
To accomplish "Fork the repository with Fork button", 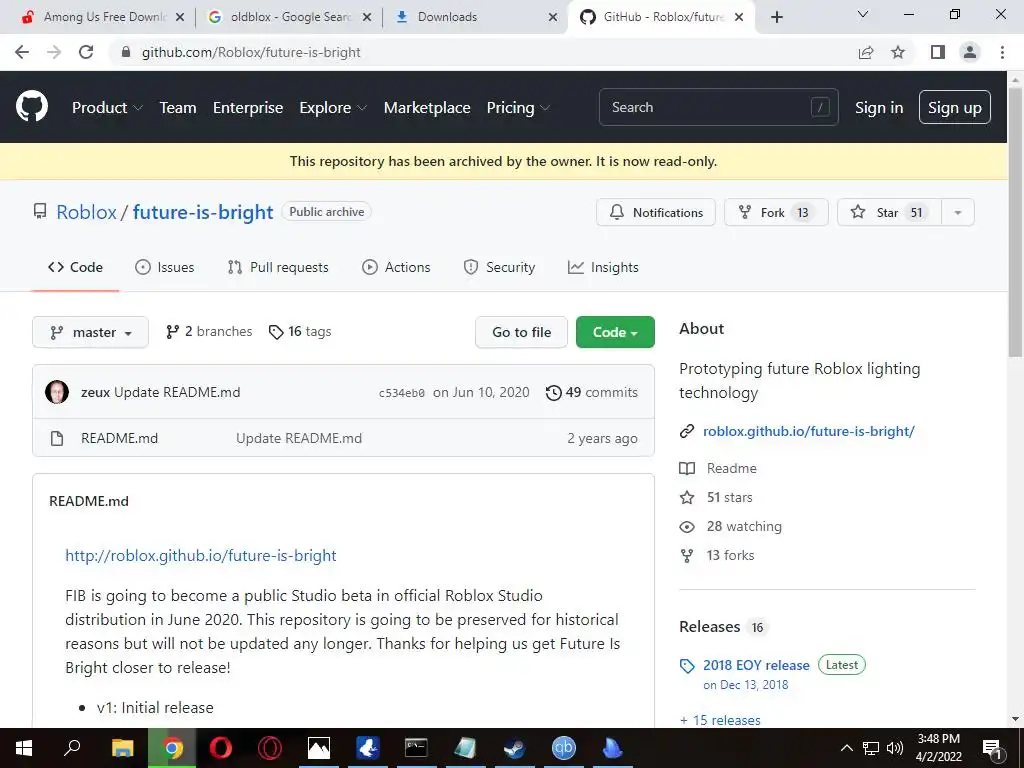I will coord(776,212).
